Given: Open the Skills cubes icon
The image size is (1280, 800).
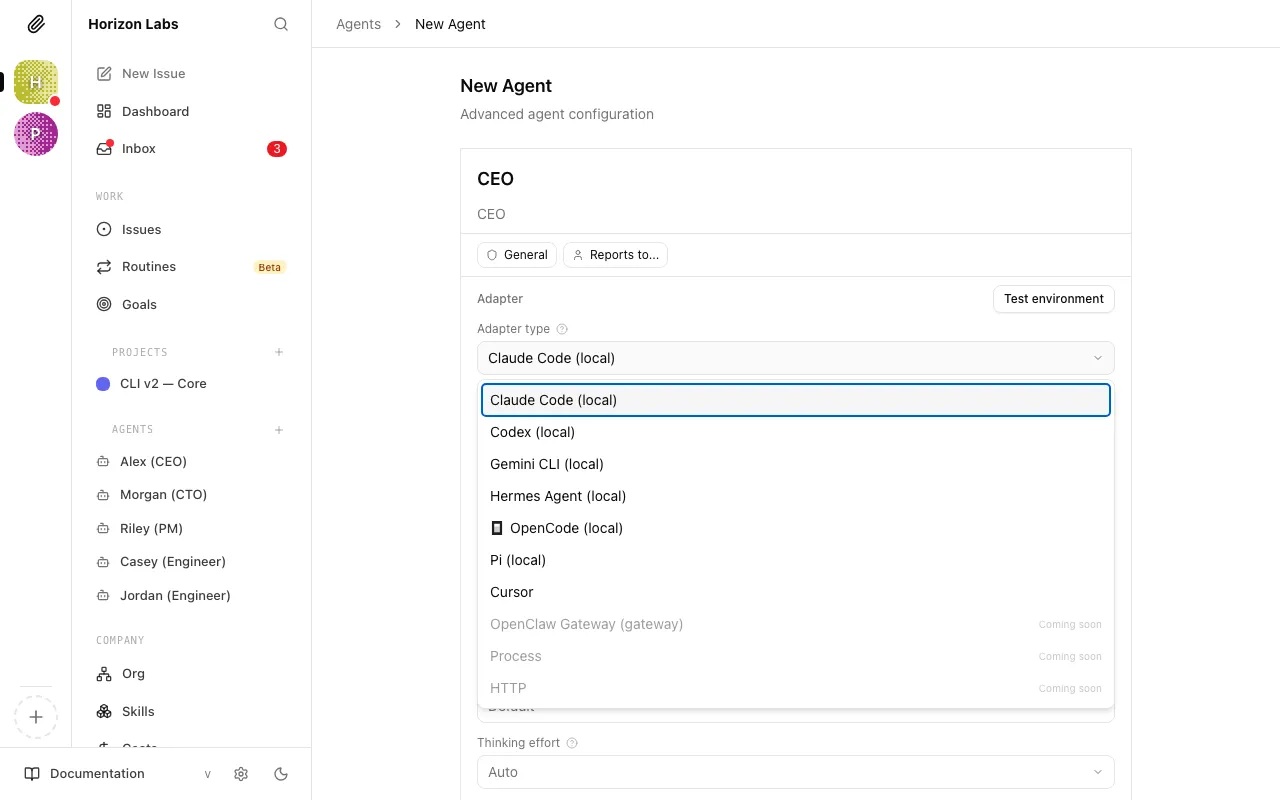Looking at the screenshot, I should 104,712.
